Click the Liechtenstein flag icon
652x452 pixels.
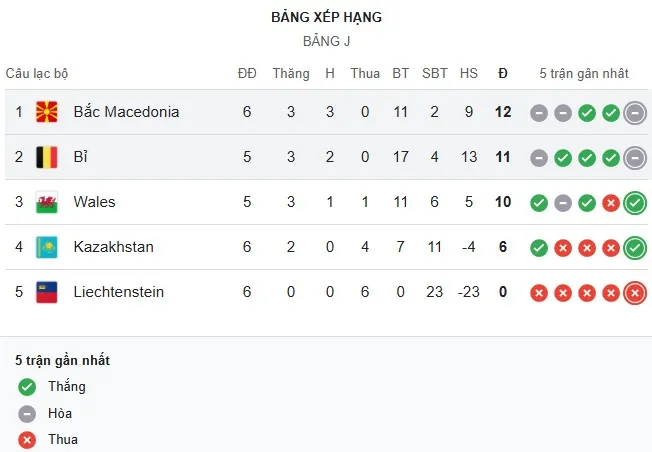pos(47,292)
